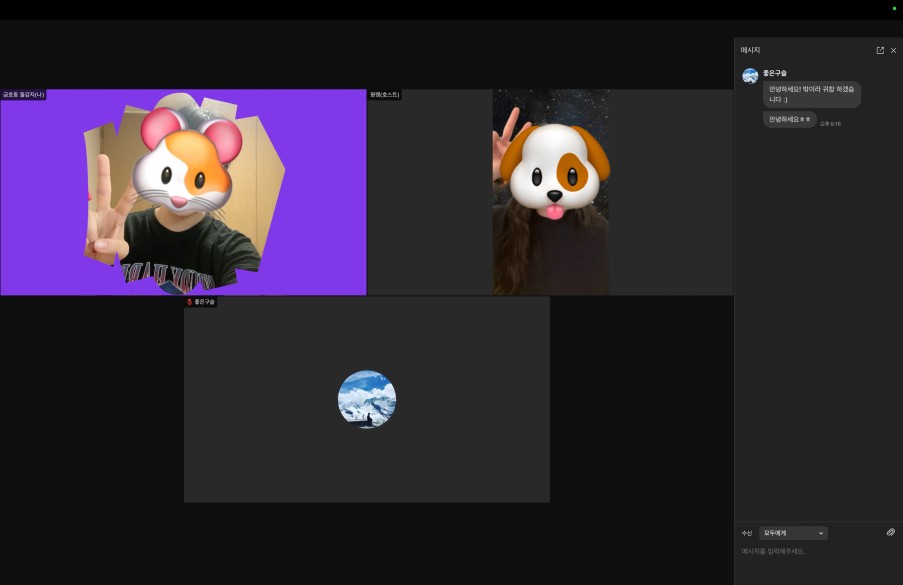Click the green status dot at top right
Image resolution: width=903 pixels, height=585 pixels.
coord(894,9)
